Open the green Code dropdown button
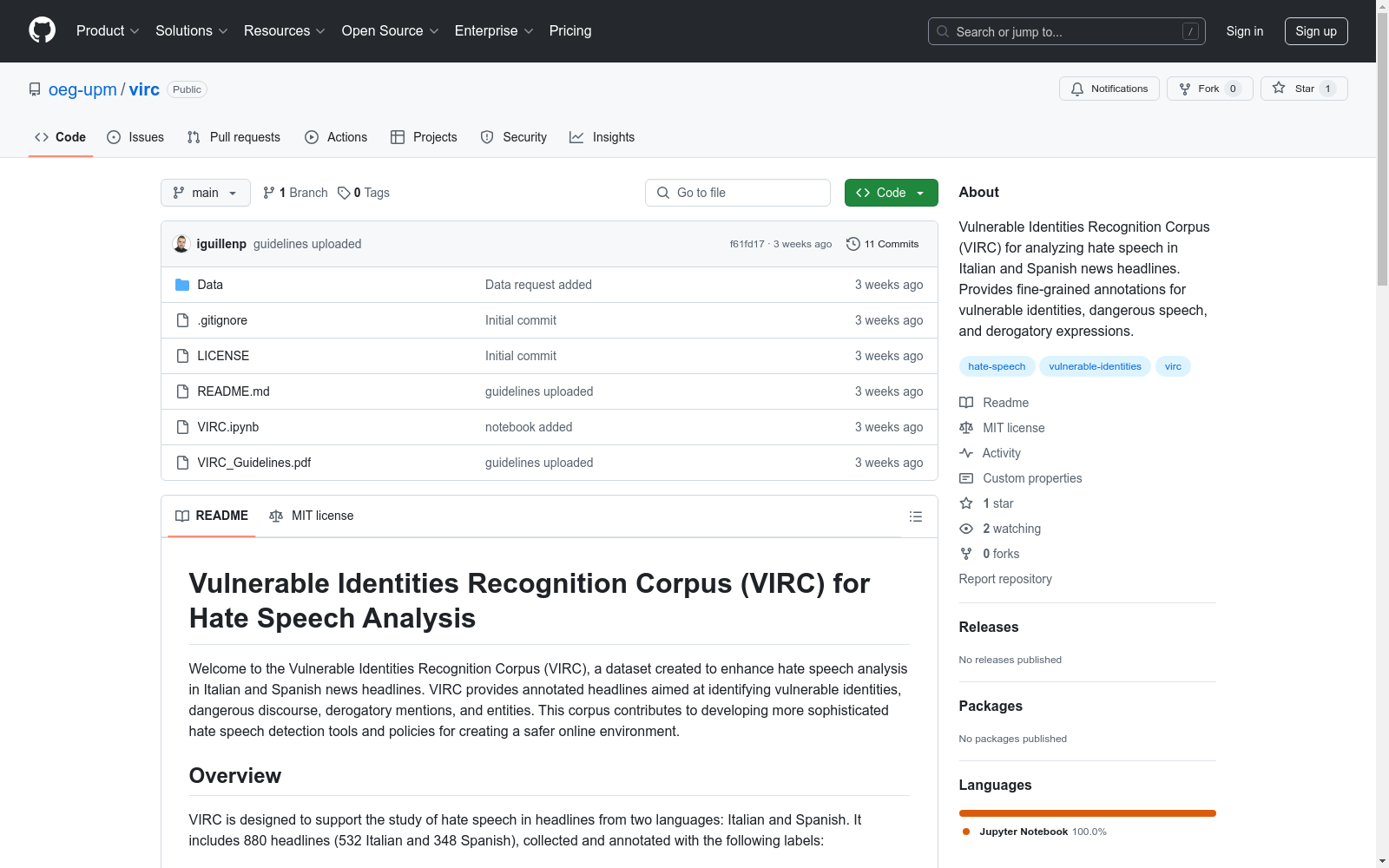The width and height of the screenshot is (1389, 868). coord(891,193)
